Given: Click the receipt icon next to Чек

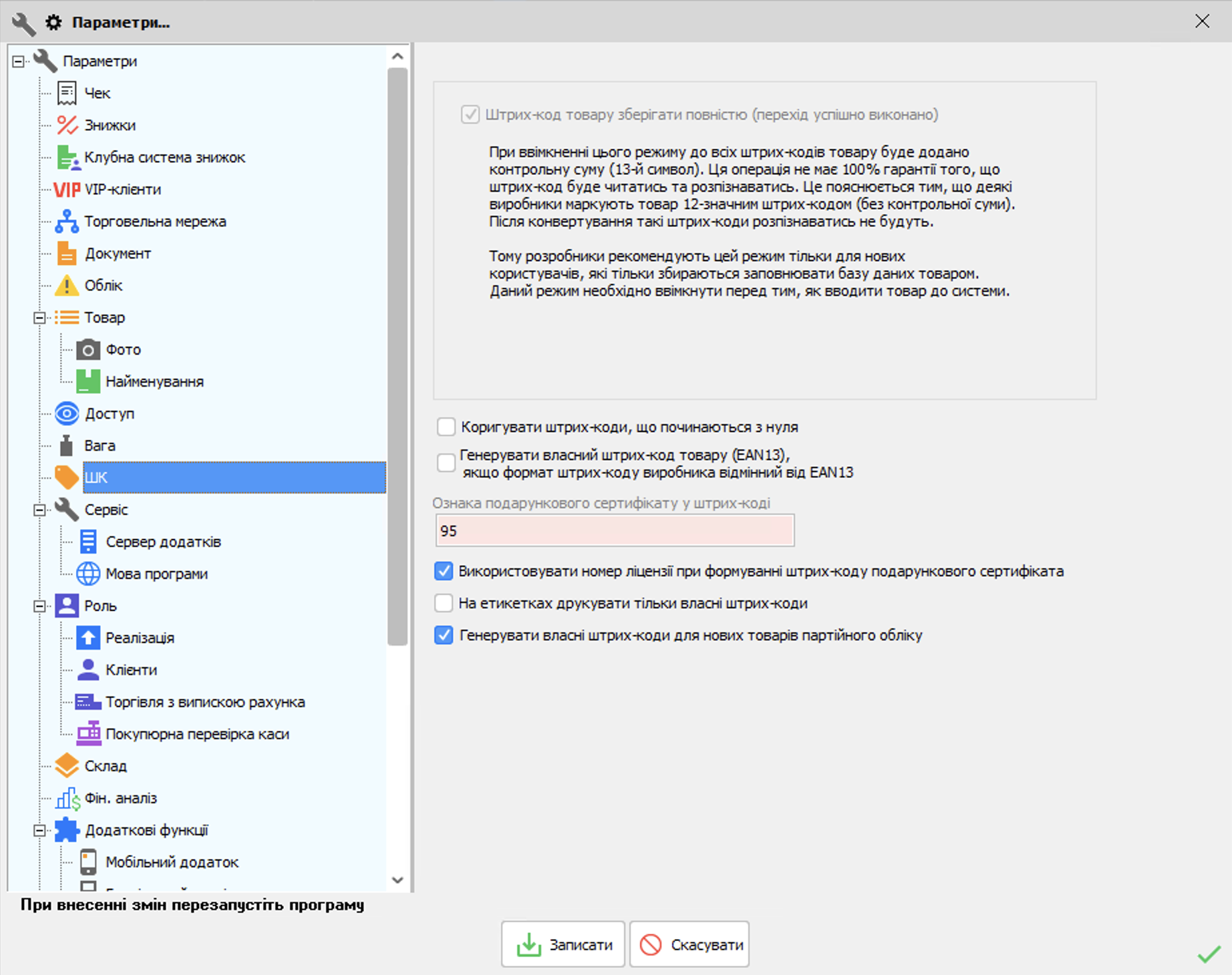Looking at the screenshot, I should [67, 93].
